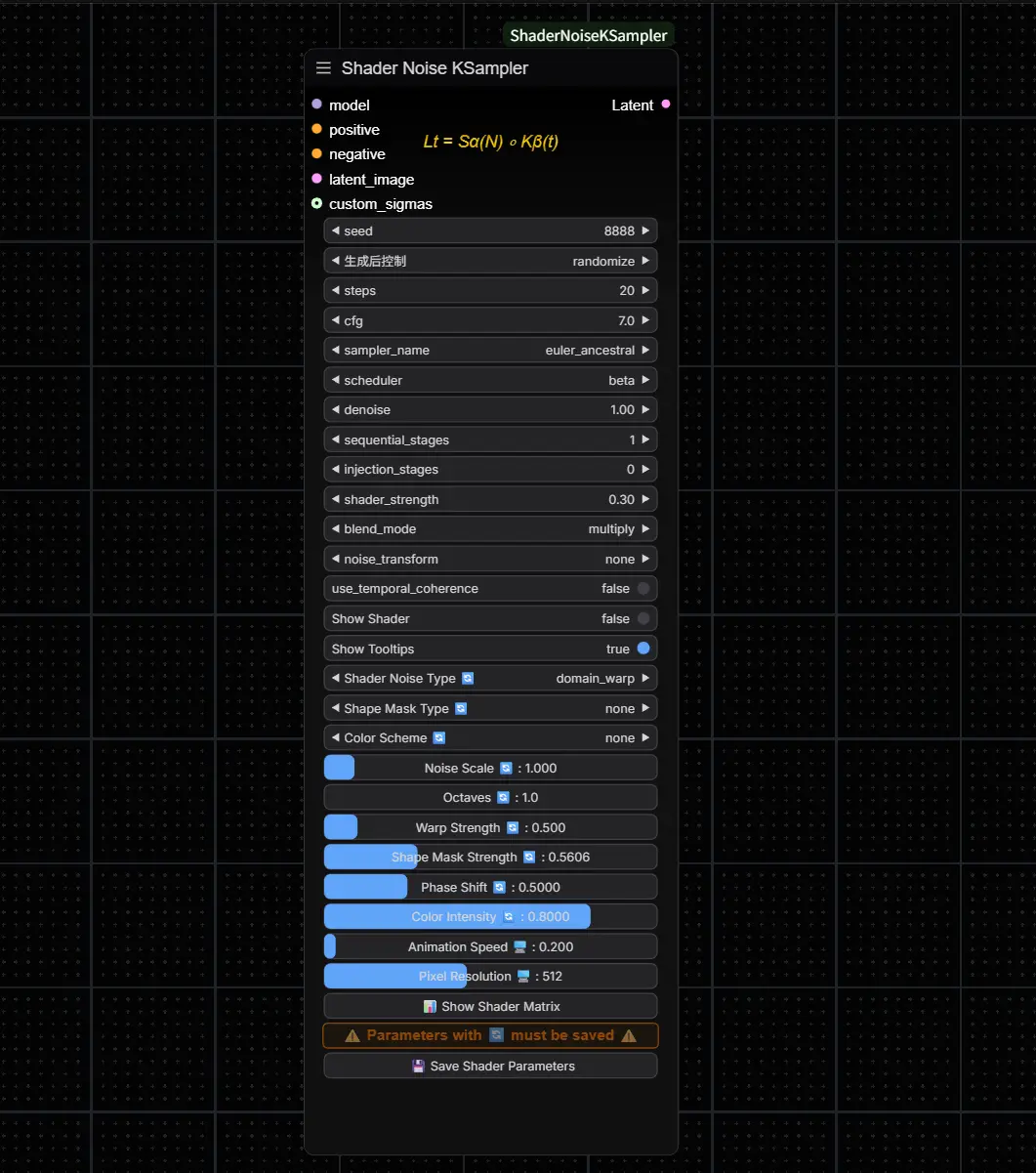Open the node hamburger menu icon

[323, 68]
